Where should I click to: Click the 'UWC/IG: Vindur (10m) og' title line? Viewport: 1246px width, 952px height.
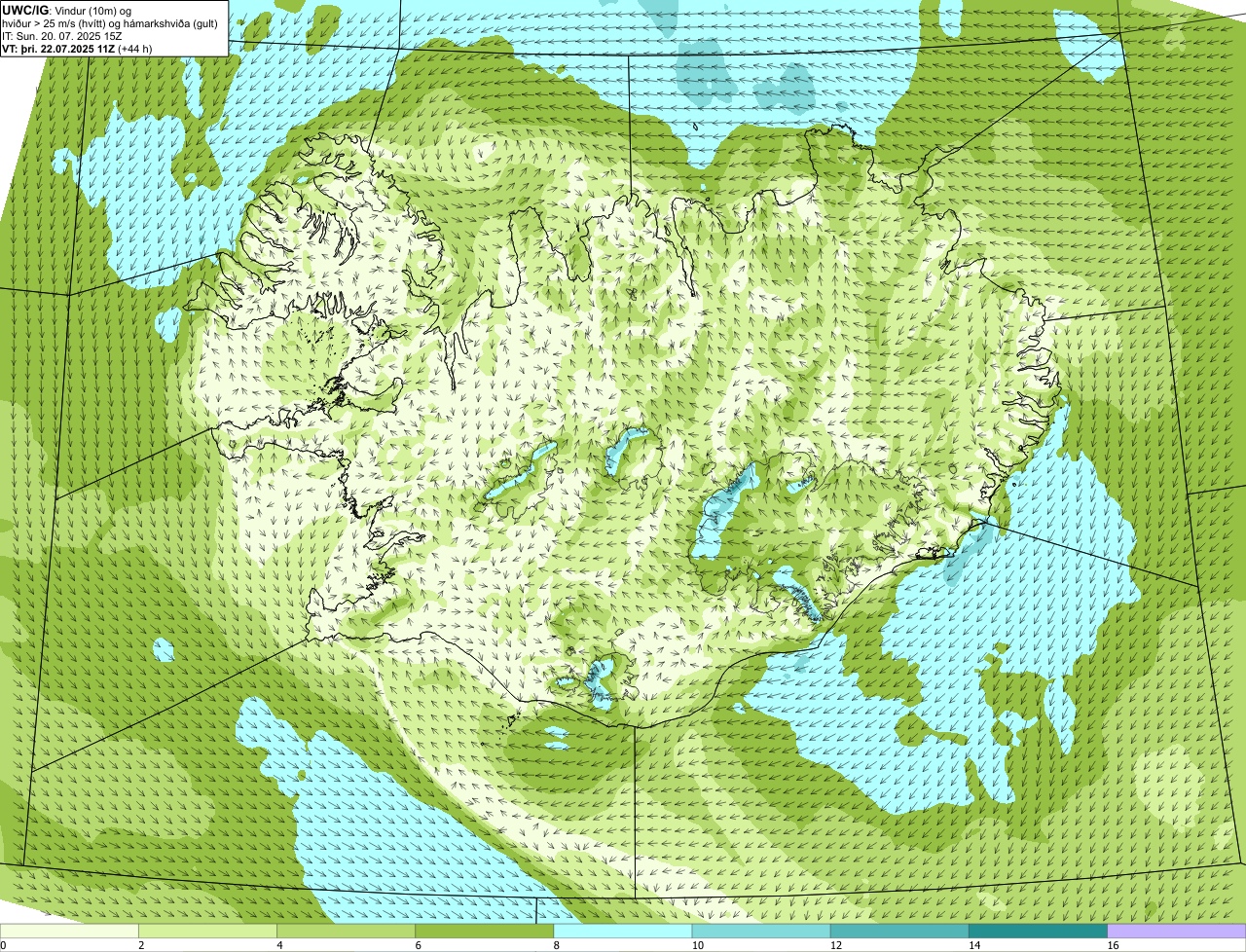click(x=67, y=10)
